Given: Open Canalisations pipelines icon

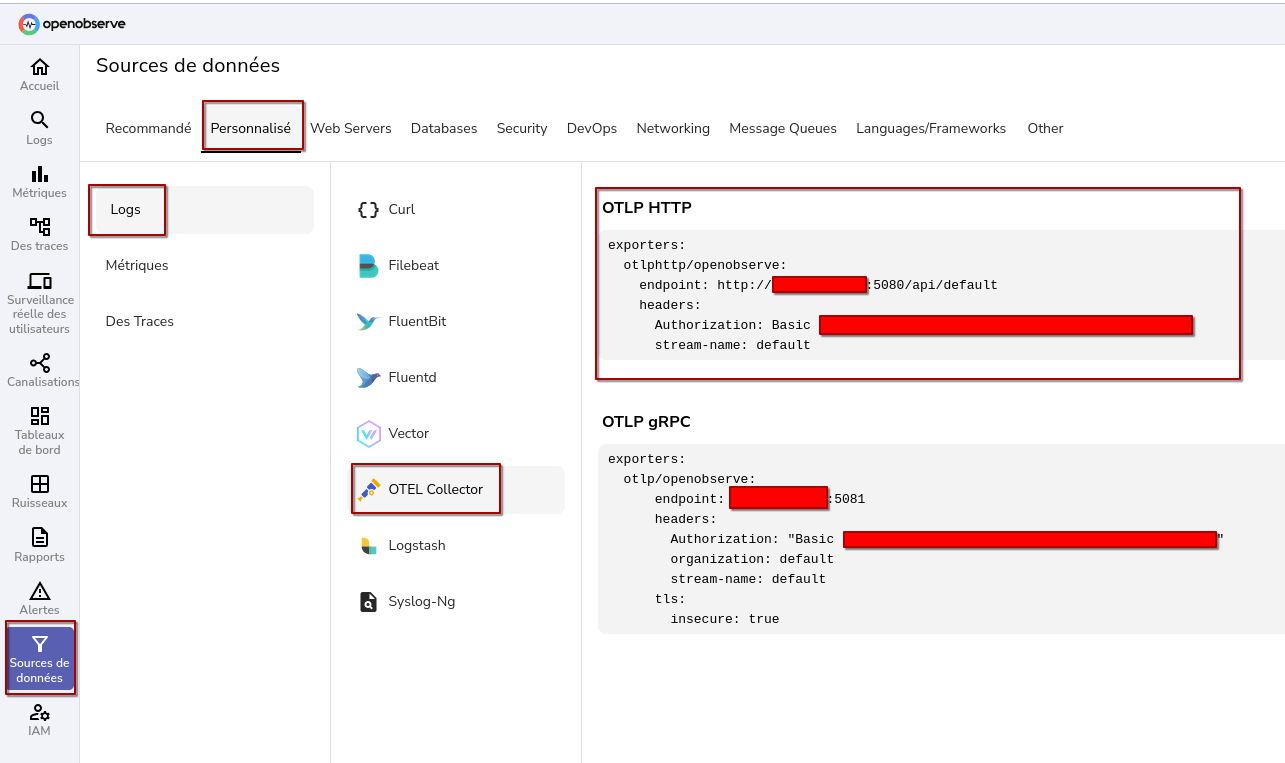Looking at the screenshot, I should (40, 364).
